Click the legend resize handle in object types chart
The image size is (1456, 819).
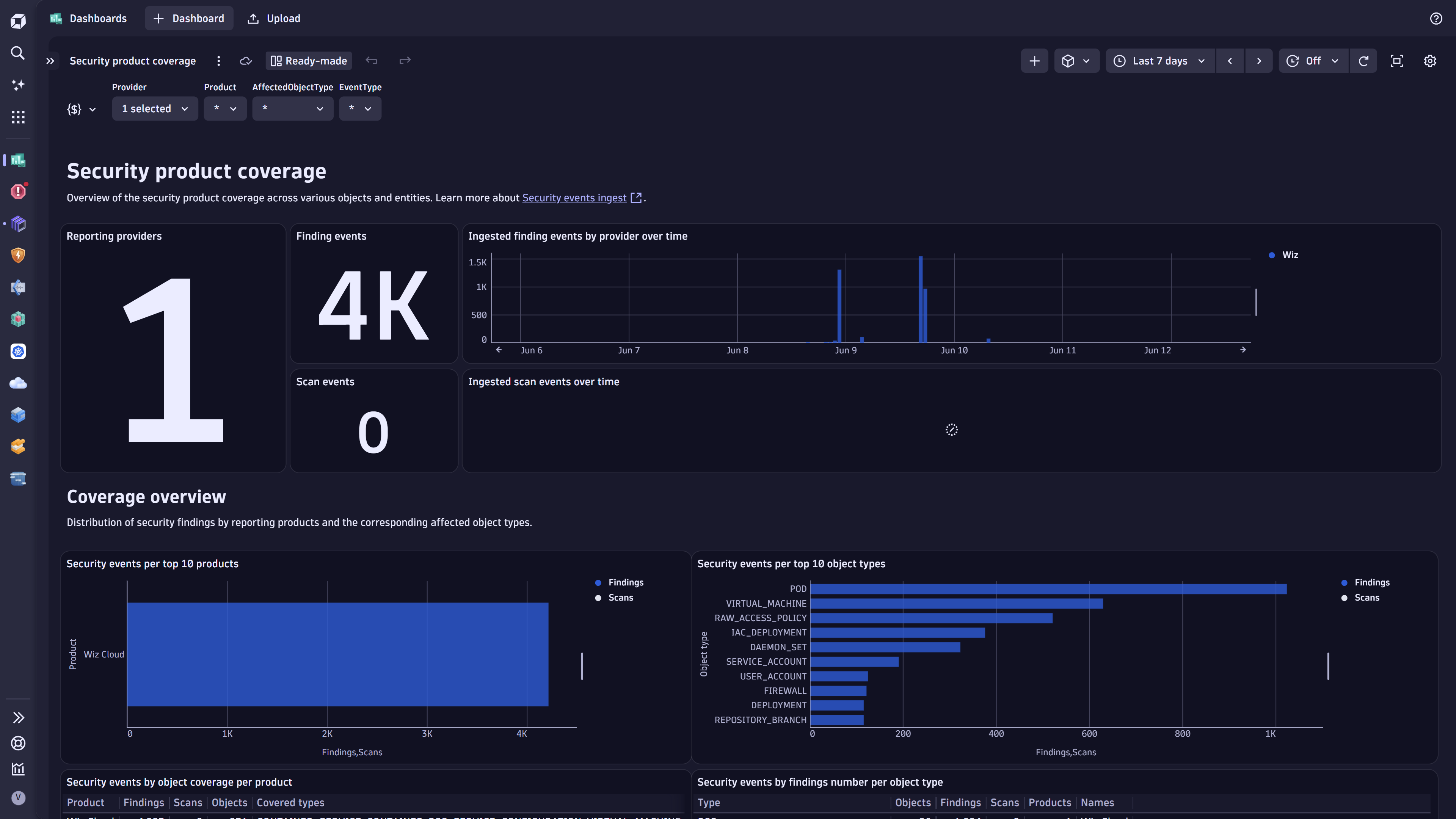pyautogui.click(x=1328, y=667)
